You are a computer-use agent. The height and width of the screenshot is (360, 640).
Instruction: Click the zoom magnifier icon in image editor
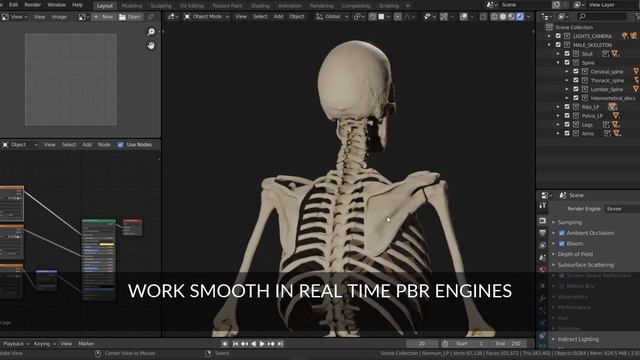[x=151, y=32]
